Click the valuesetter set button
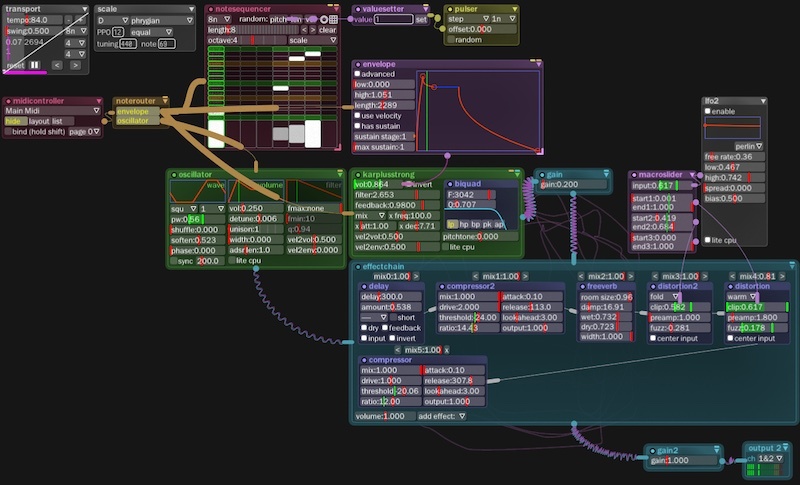800x485 pixels. [421, 19]
